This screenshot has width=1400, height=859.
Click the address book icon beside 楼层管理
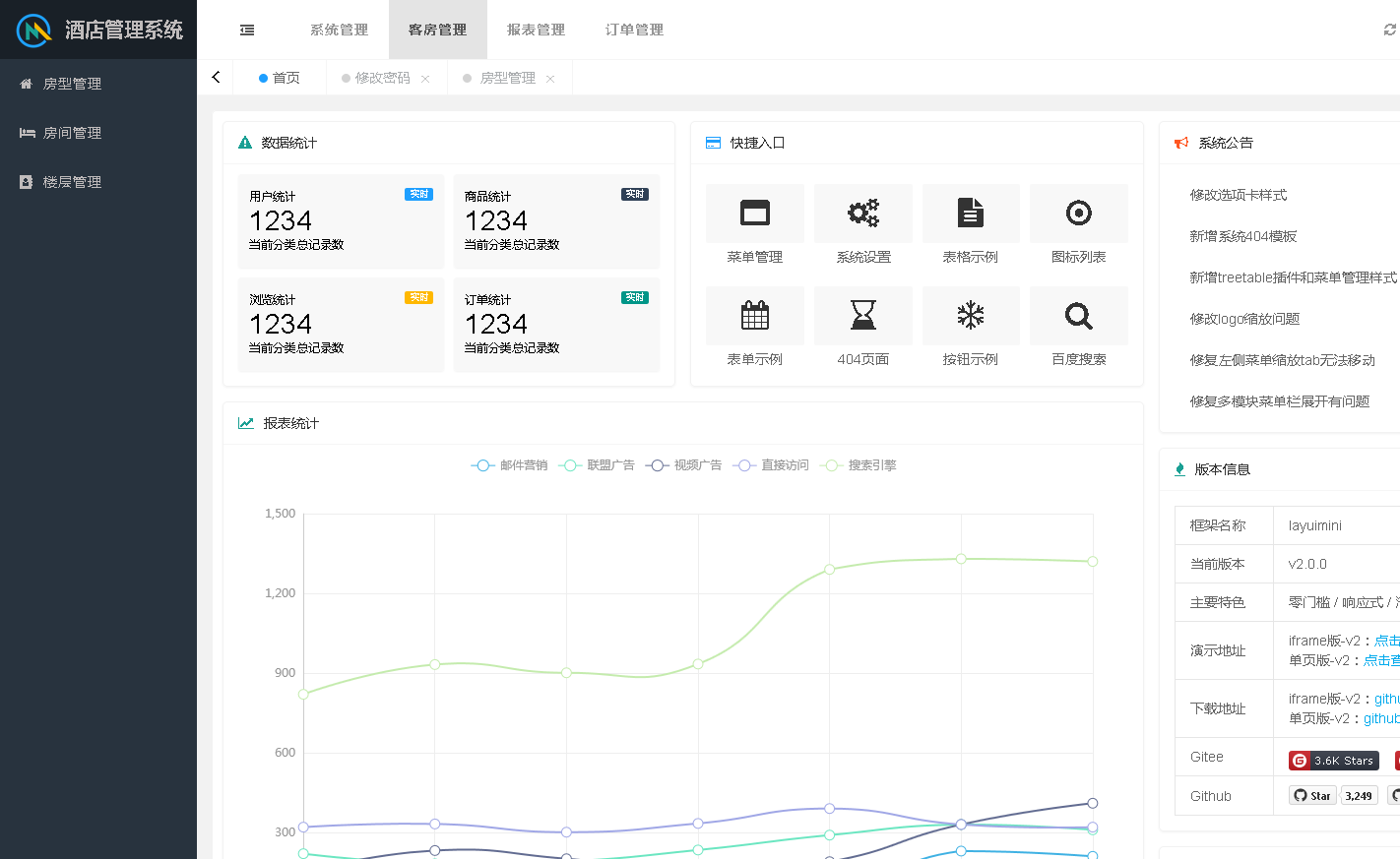(x=27, y=182)
